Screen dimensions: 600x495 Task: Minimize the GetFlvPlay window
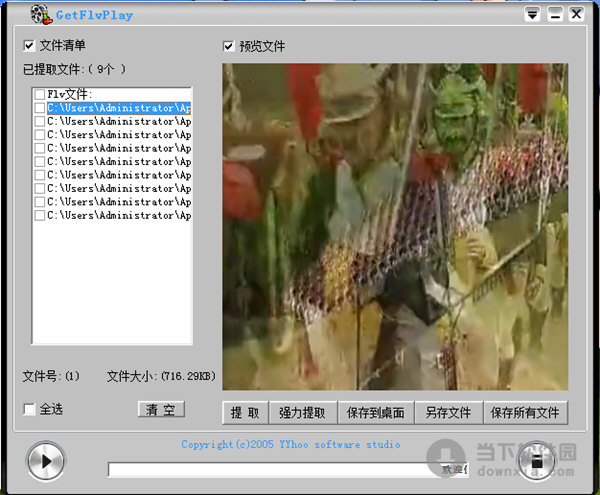(555, 15)
